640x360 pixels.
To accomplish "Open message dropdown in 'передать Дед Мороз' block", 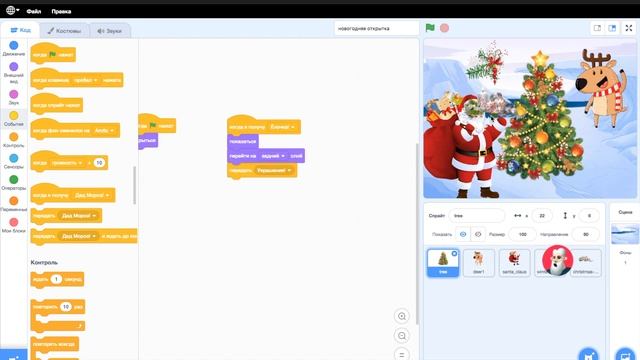I will coord(79,216).
